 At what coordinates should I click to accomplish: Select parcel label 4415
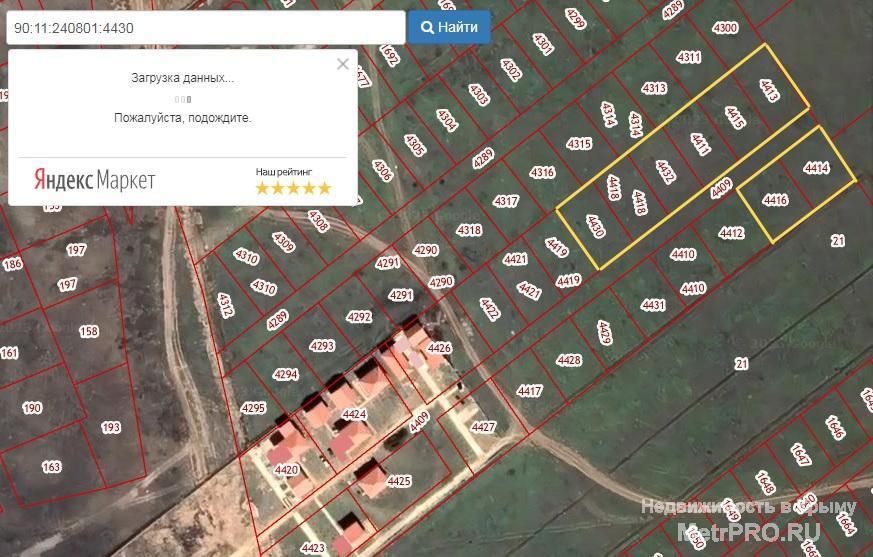tap(734, 118)
